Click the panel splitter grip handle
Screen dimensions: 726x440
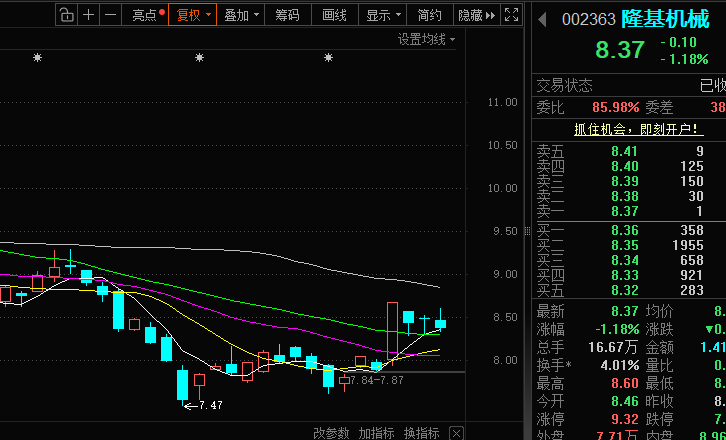tap(527, 231)
